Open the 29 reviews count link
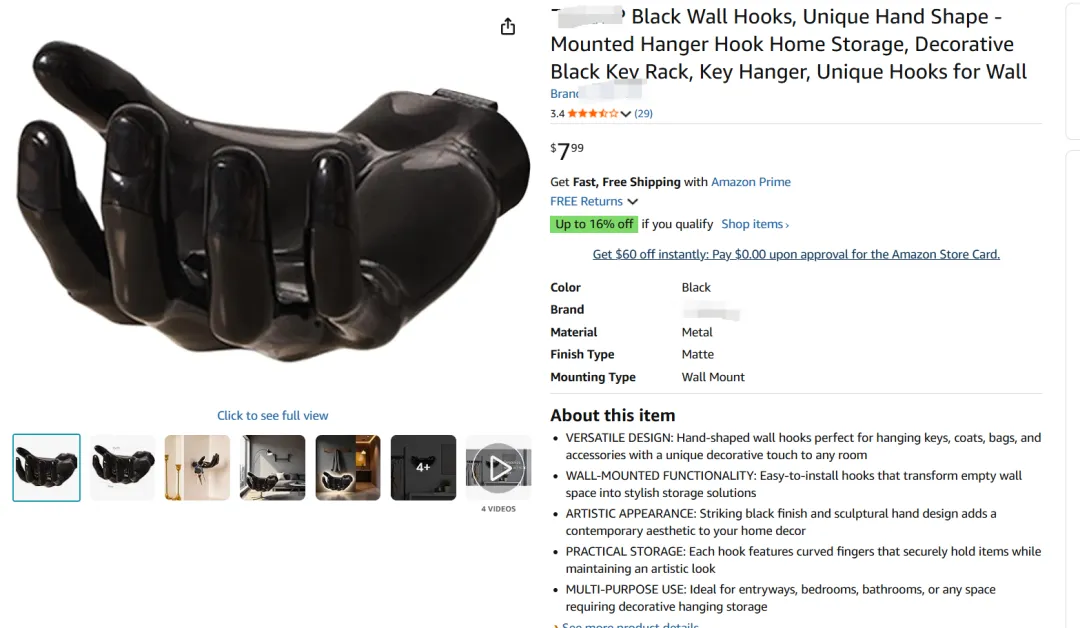The width and height of the screenshot is (1080, 628). click(x=643, y=114)
